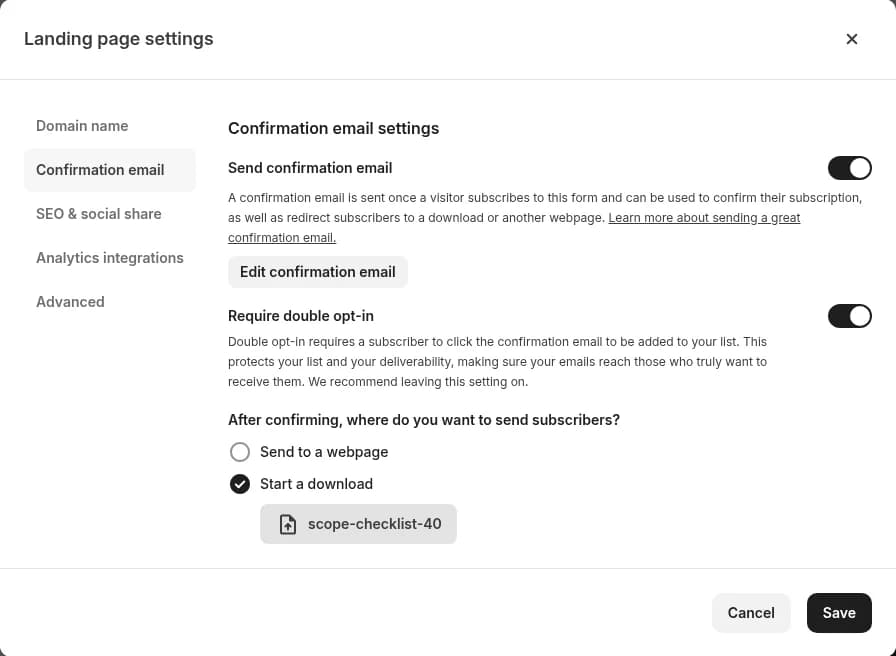
Task: Cancel the landing page settings changes
Action: coord(751,613)
